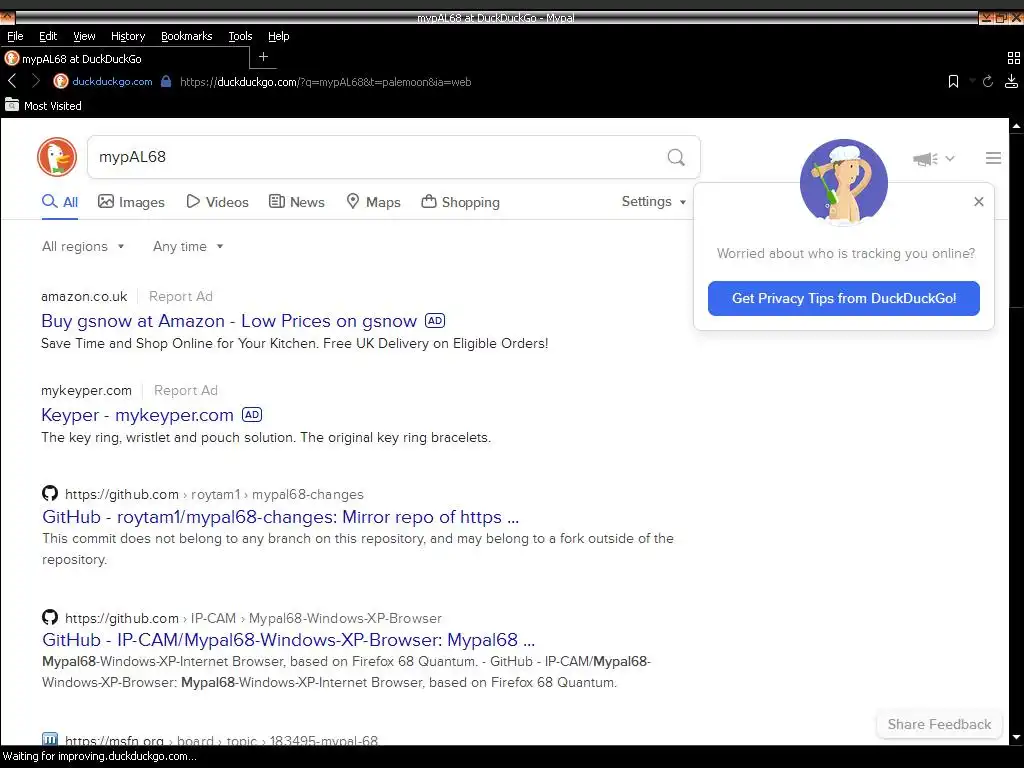This screenshot has width=1024, height=768.
Task: Open the DuckDuckGo hamburger menu
Action: [993, 158]
